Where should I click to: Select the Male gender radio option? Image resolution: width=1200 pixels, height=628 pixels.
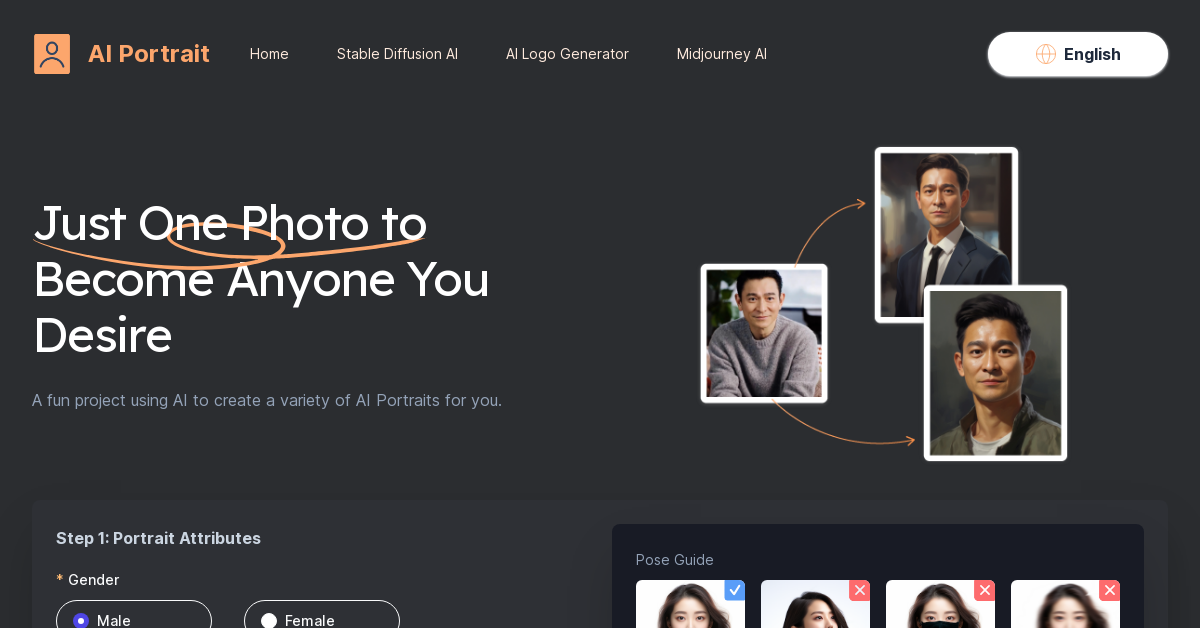[134, 614]
